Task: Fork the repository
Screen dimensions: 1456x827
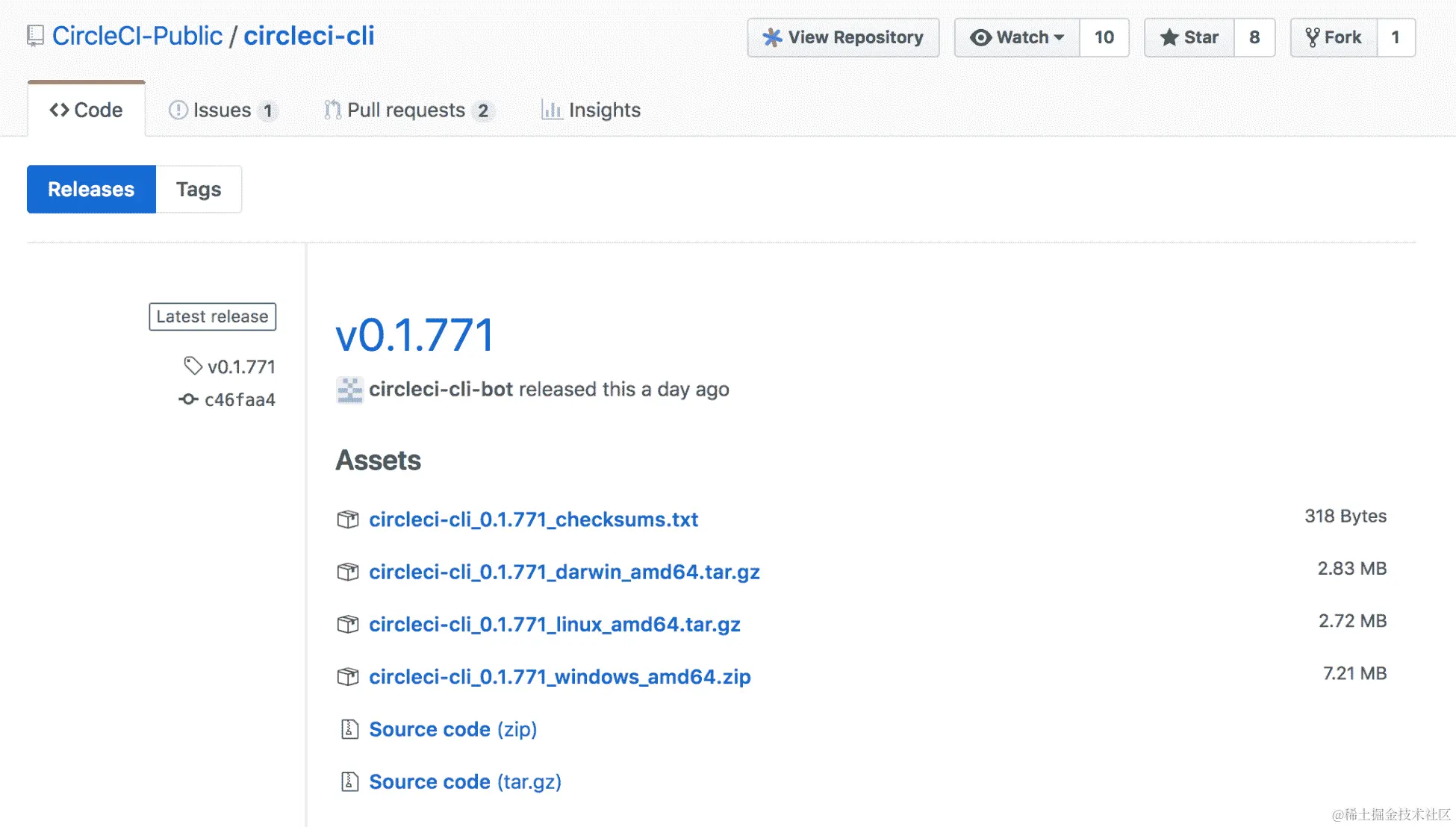Action: pyautogui.click(x=1334, y=37)
